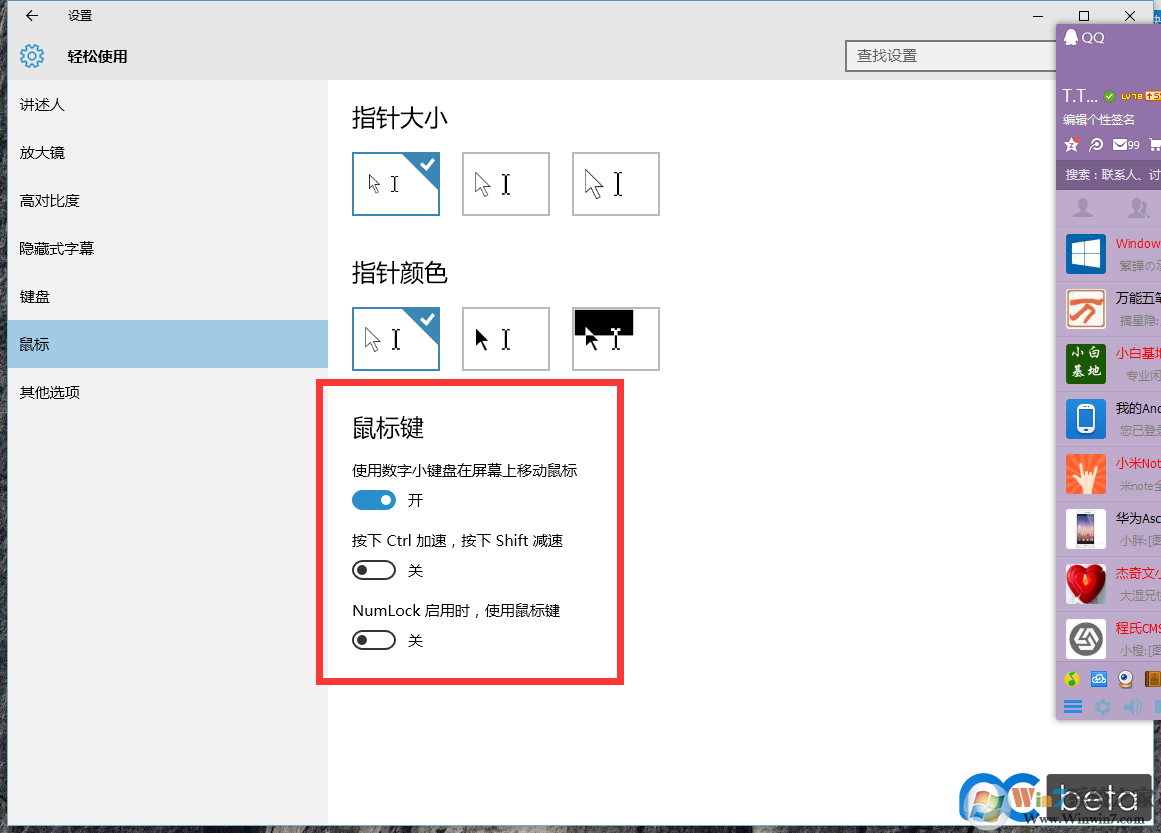Enable Ctrl speed-up and Shift slow-down
The width and height of the screenshot is (1161, 833).
[x=374, y=570]
